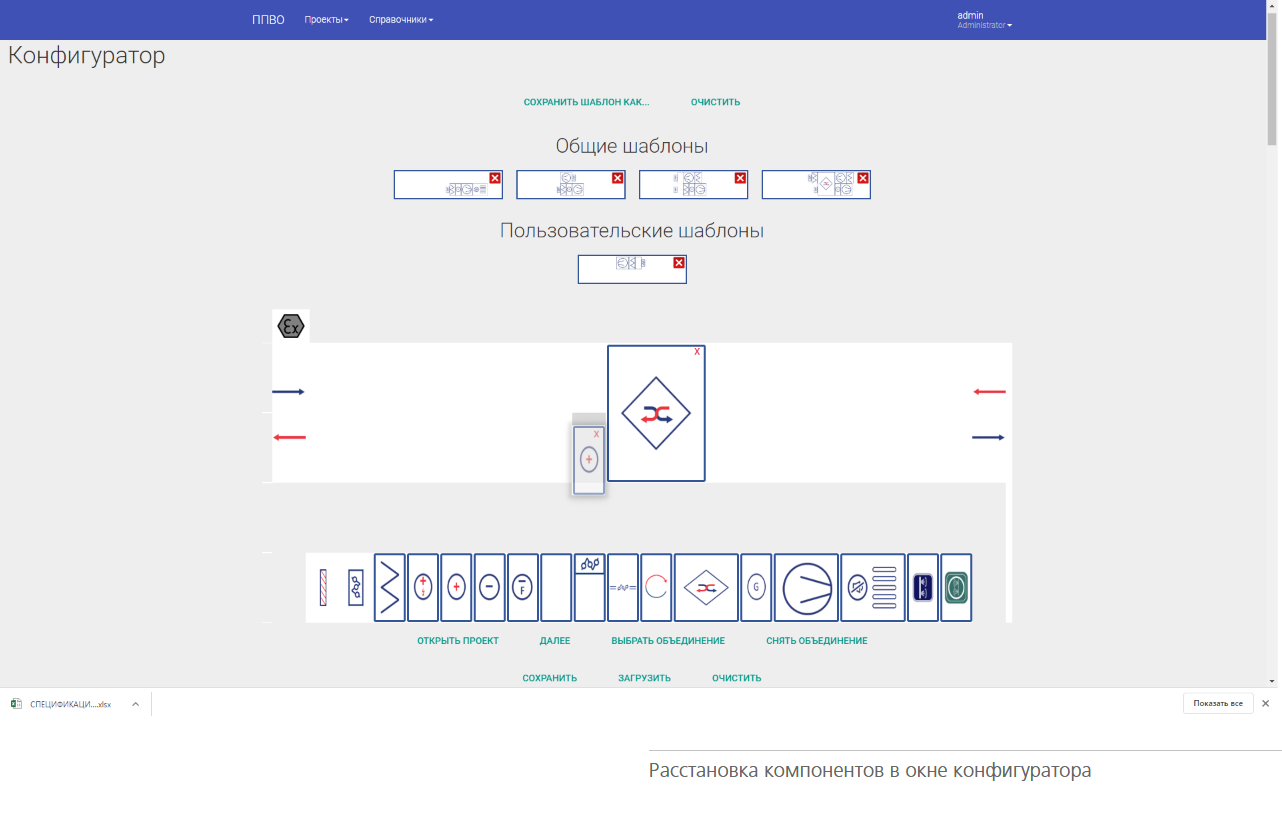Open the downloaded СПЕЦИФИКАЦИ...xlsx file
This screenshot has width=1282, height=813.
(x=62, y=704)
